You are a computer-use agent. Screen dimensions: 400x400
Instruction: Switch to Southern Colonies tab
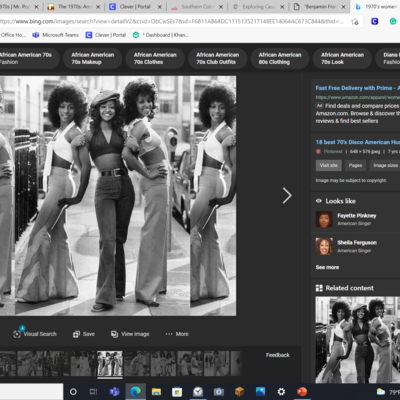(197, 7)
